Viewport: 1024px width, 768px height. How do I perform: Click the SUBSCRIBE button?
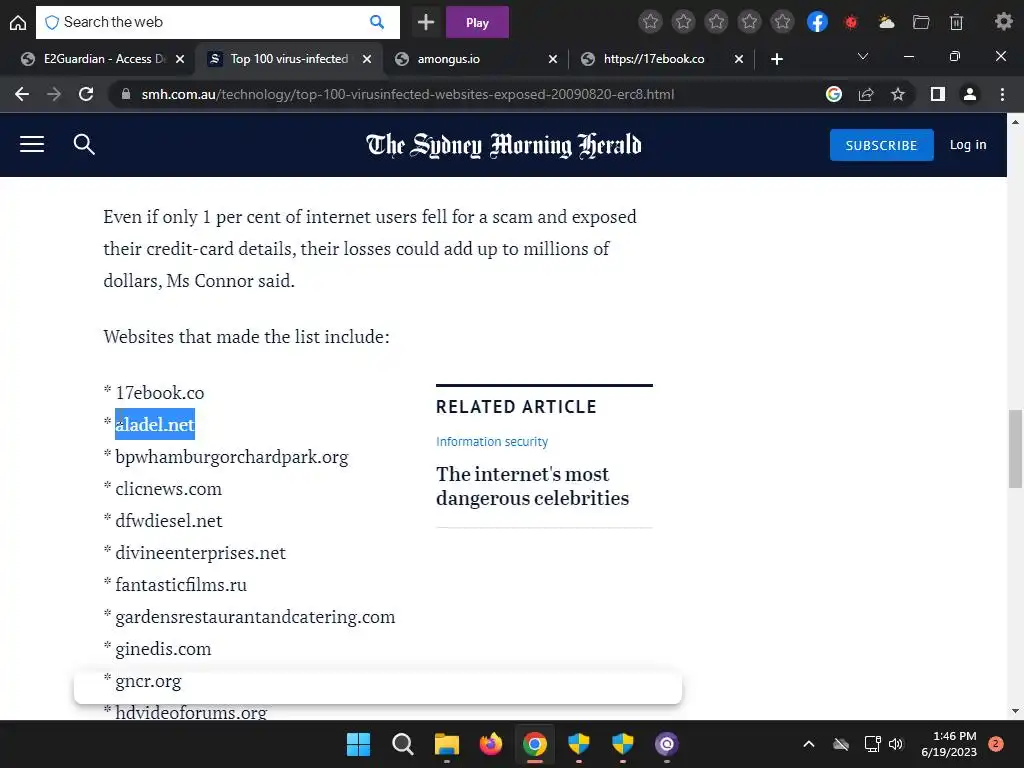(881, 145)
